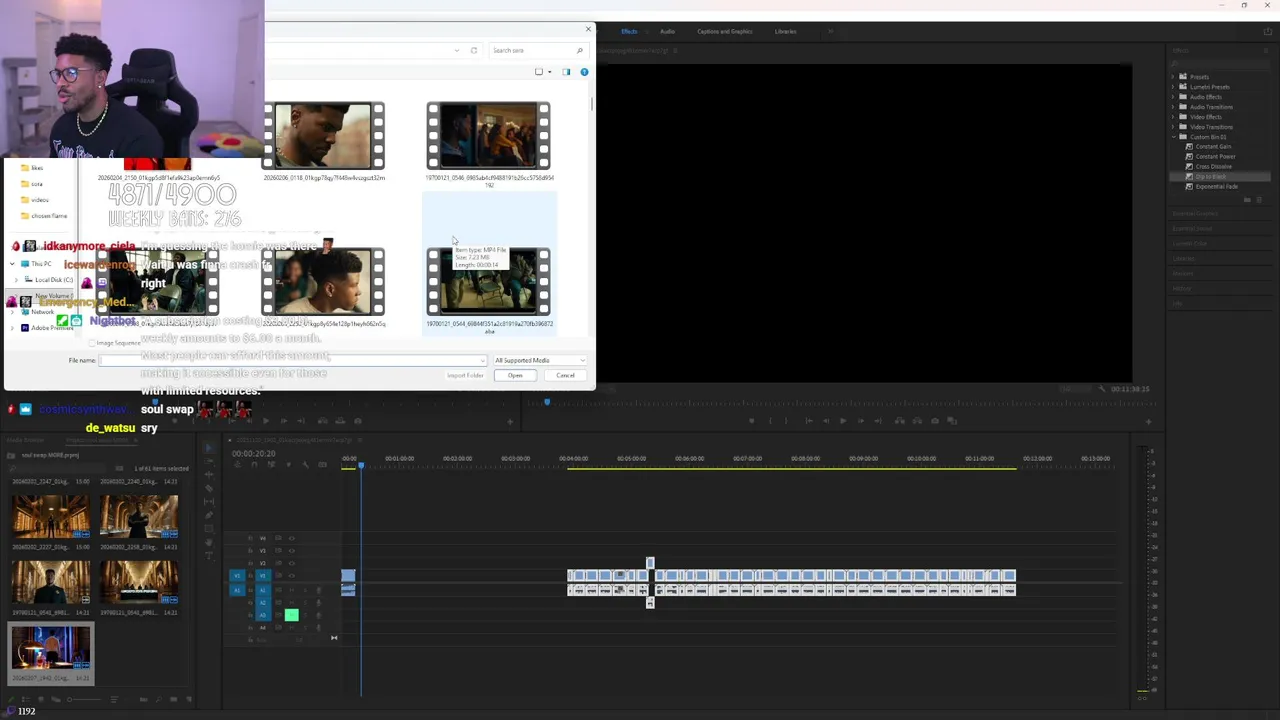Check the Image Sequence checkbox

pyautogui.click(x=92, y=343)
